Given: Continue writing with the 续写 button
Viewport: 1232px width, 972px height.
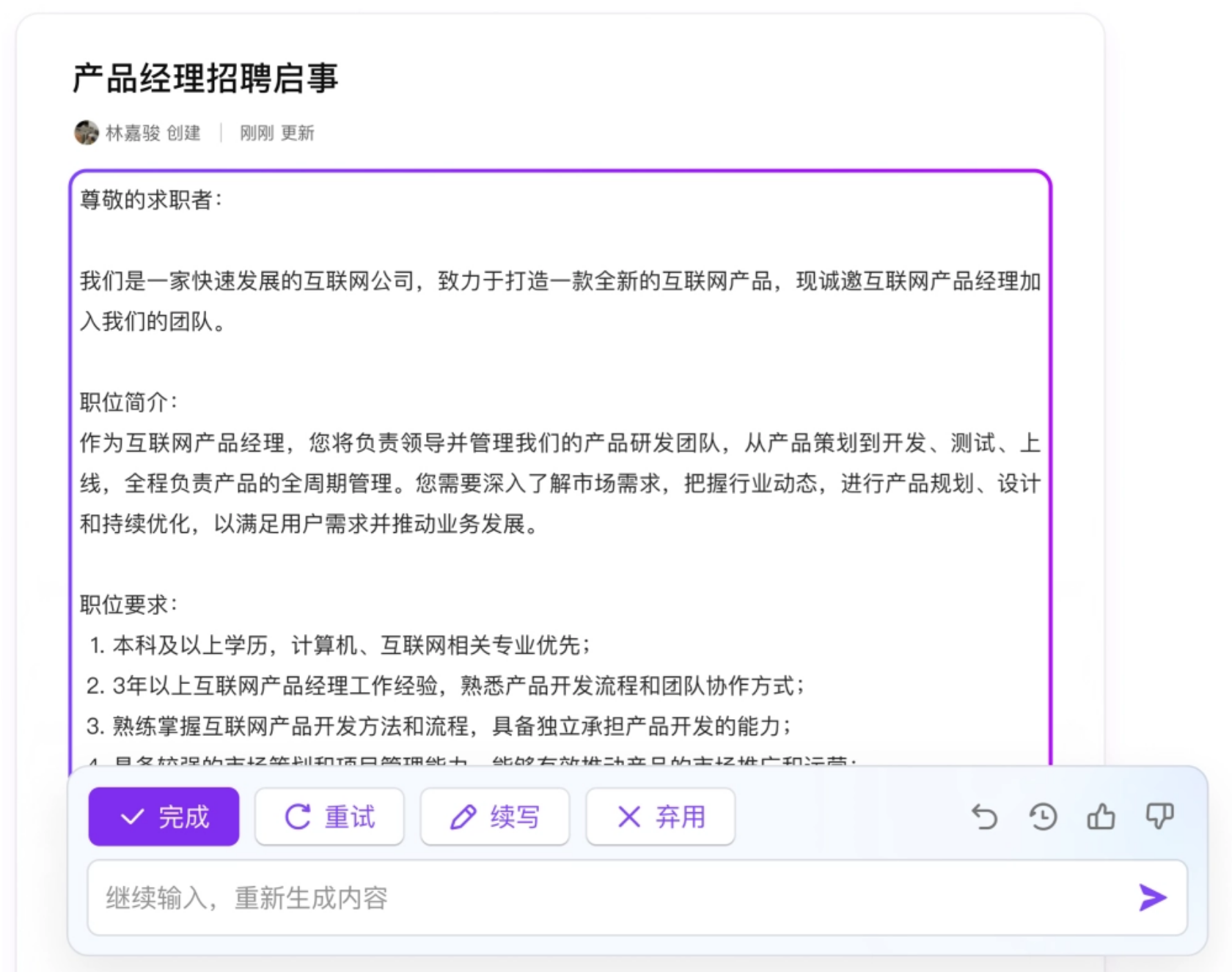Looking at the screenshot, I should pyautogui.click(x=495, y=817).
